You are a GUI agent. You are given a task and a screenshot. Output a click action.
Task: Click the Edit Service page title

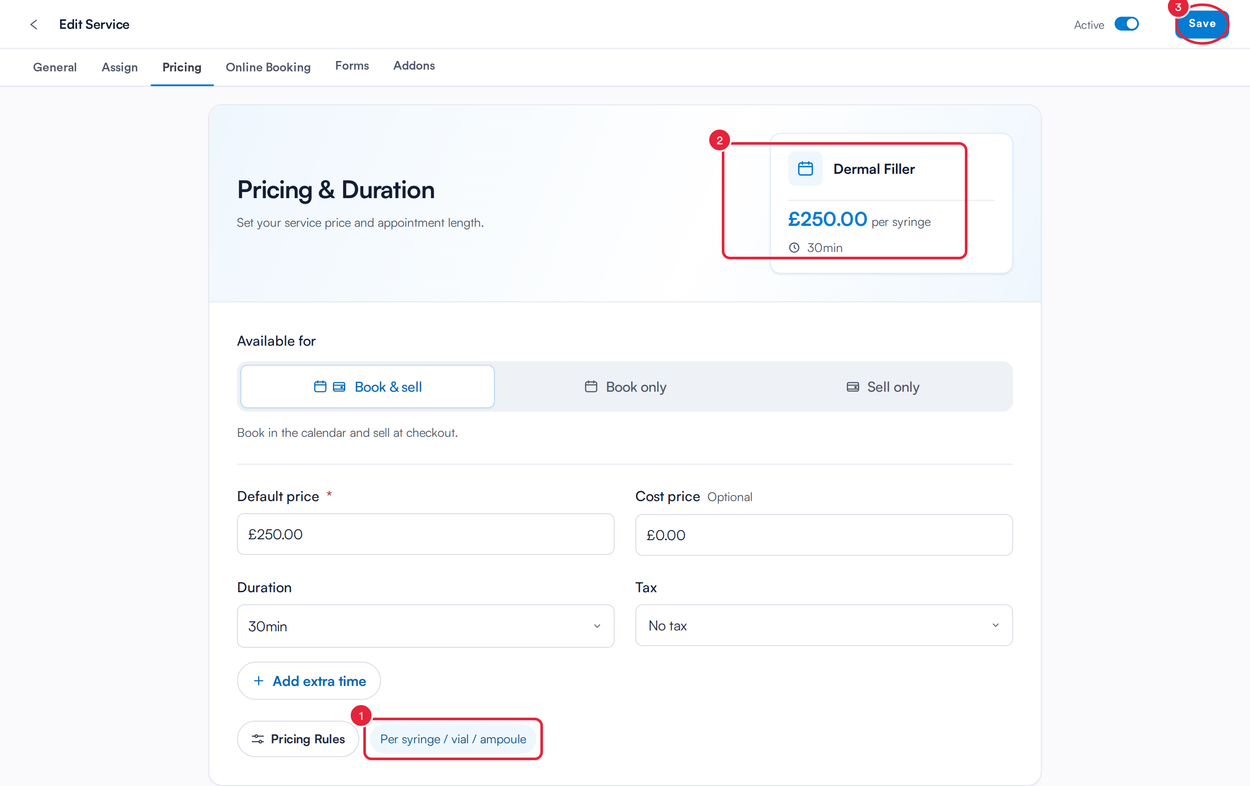94,24
